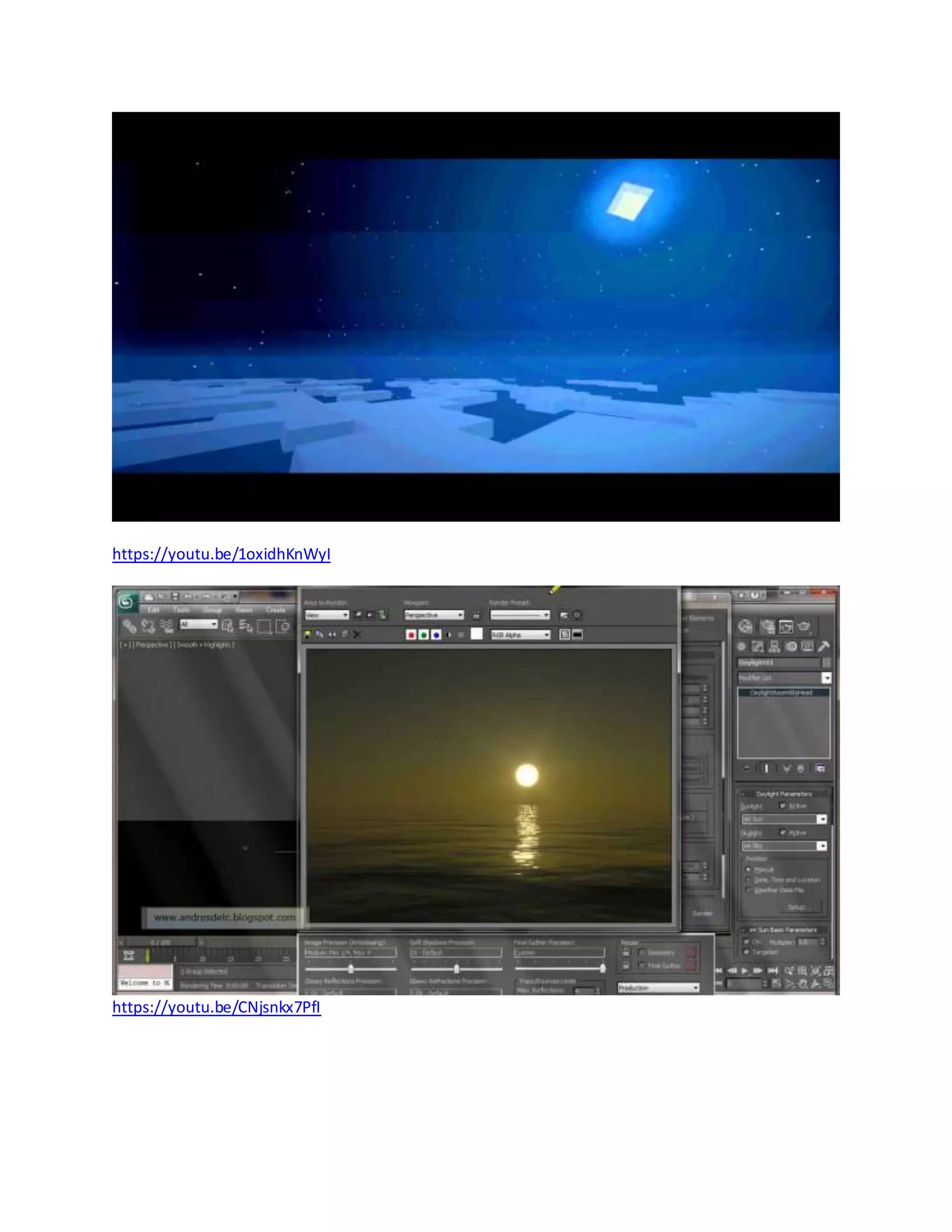Enable the green channel button
The width and height of the screenshot is (952, 1232).
tap(423, 635)
